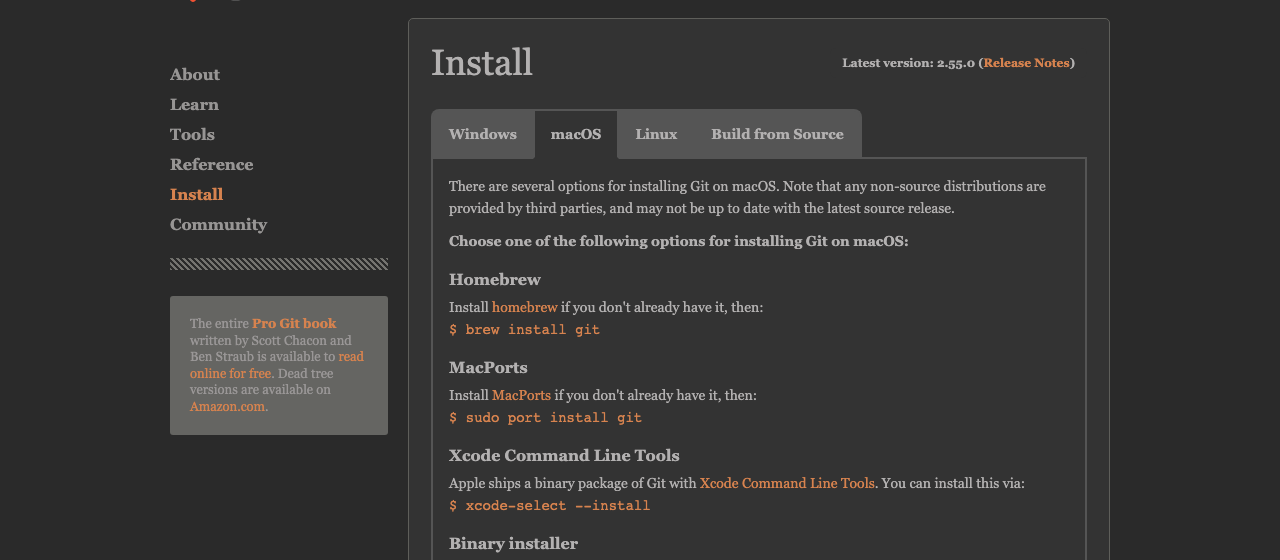
Task: Click the read online for free link
Action: coord(277,365)
